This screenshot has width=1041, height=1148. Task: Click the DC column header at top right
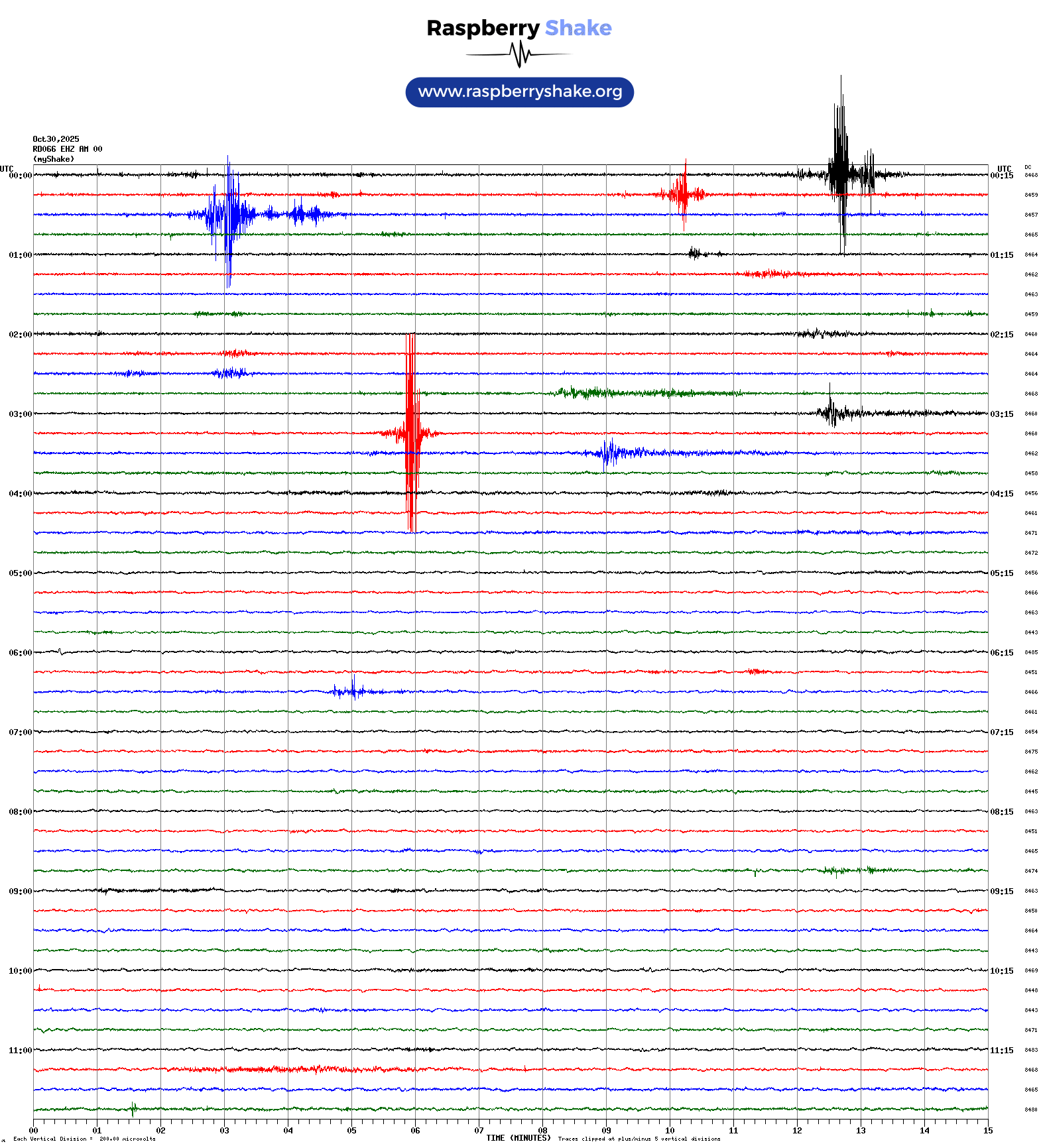1028,168
